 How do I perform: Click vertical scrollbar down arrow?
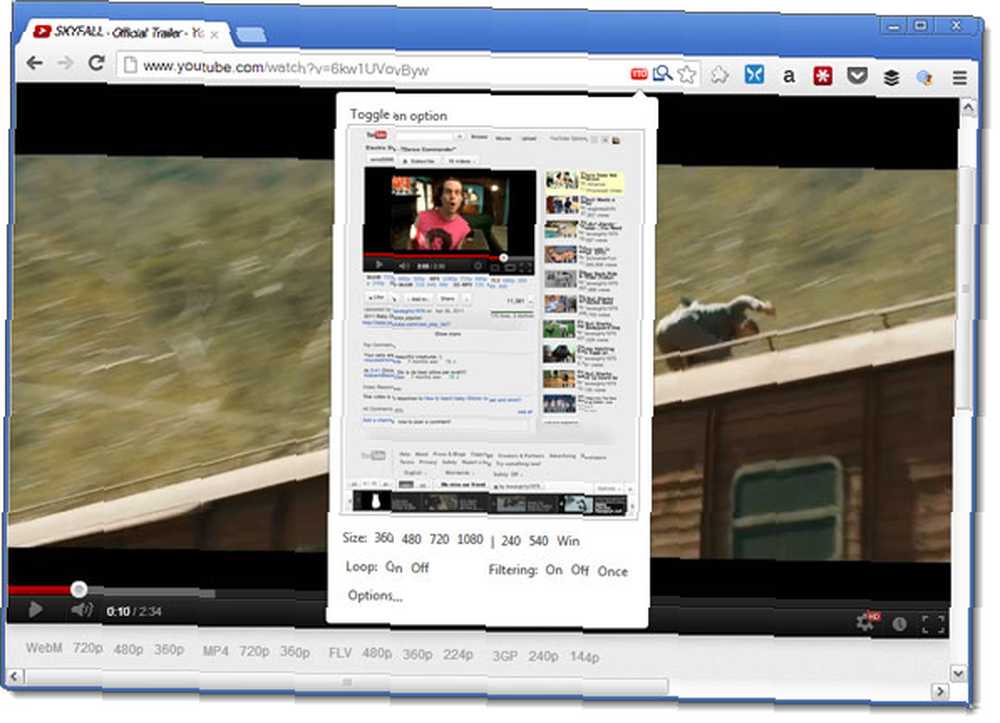coord(959,673)
